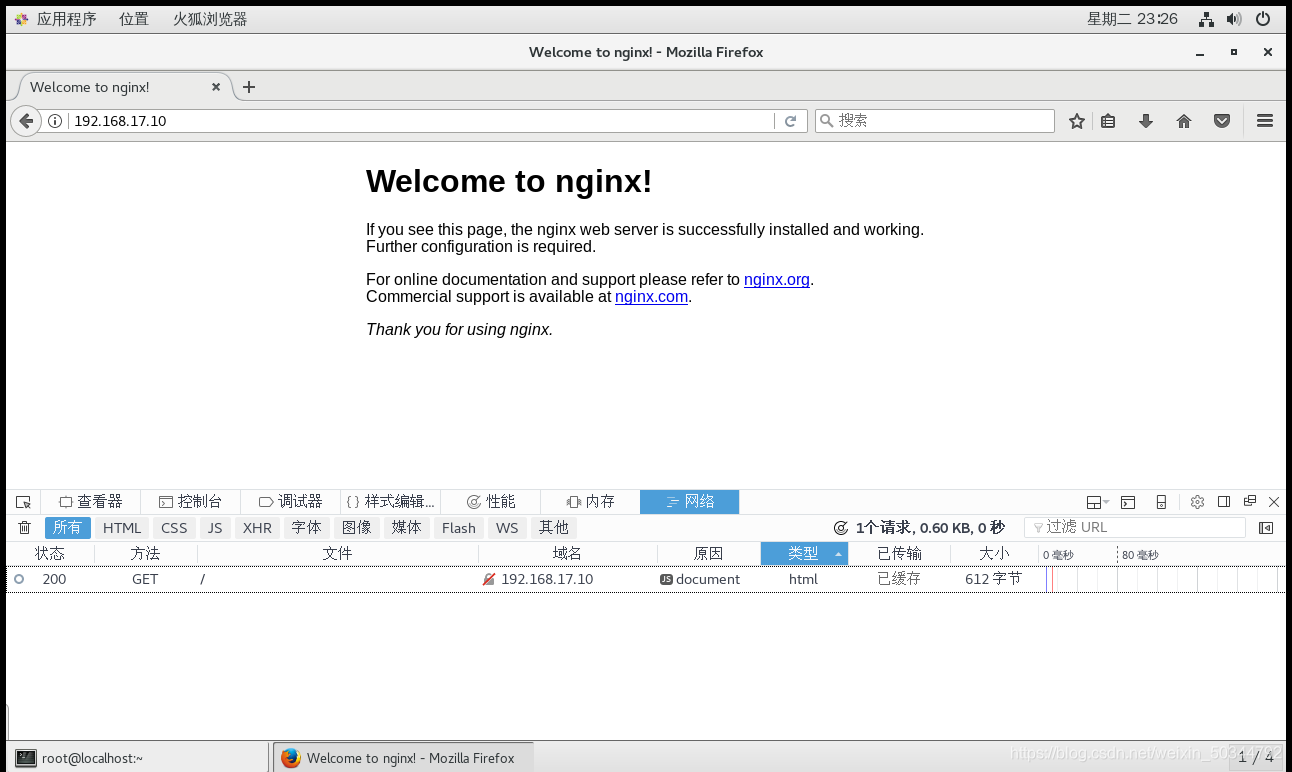Toggle the JS network filter
The height and width of the screenshot is (772, 1292).
(215, 528)
